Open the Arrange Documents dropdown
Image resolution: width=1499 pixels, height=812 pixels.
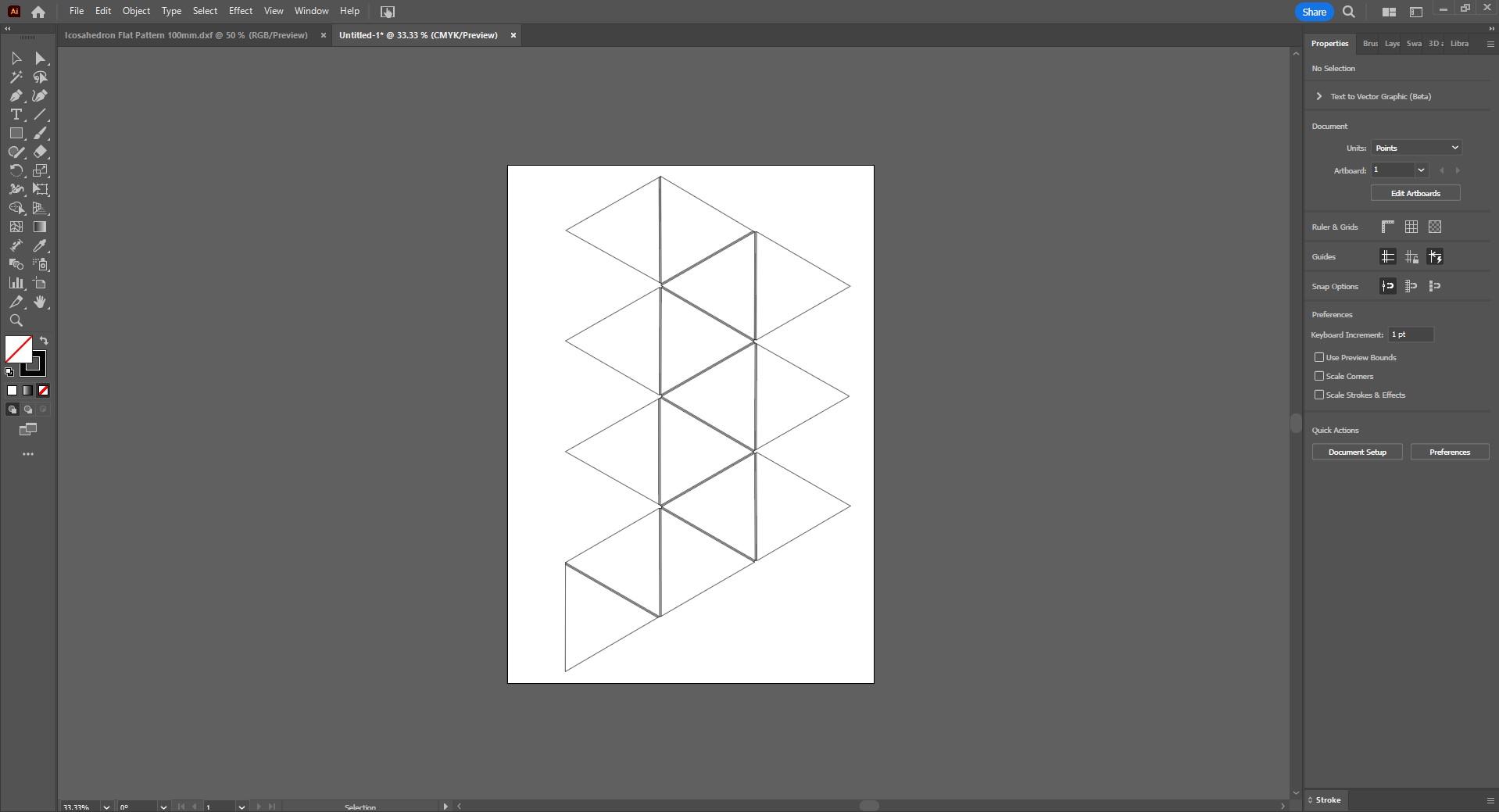coord(1389,12)
